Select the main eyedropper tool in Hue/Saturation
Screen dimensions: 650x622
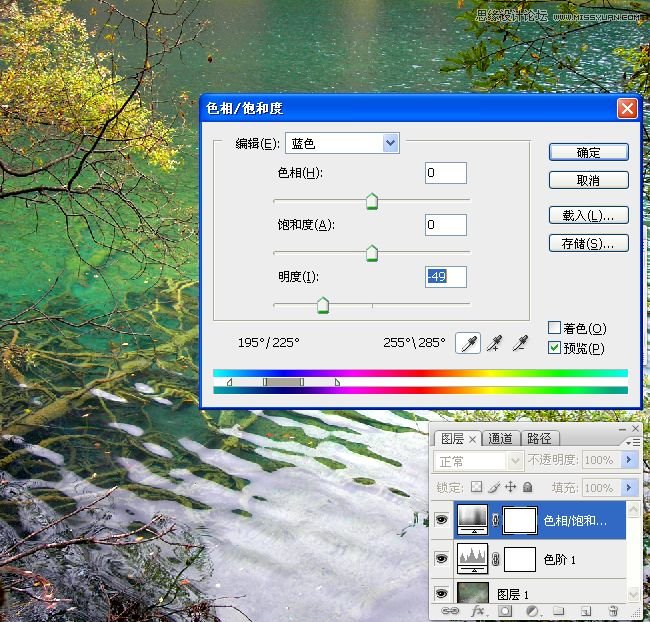(468, 343)
